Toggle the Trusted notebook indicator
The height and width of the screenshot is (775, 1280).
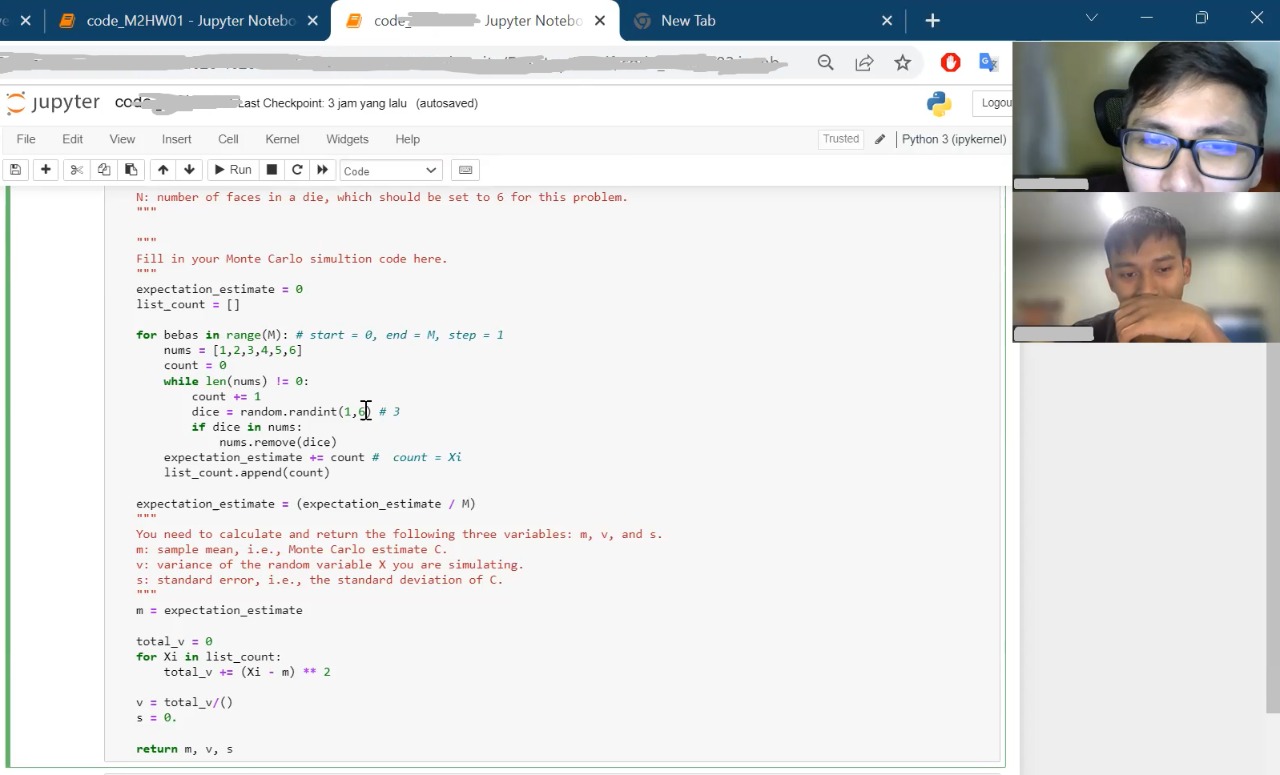(x=840, y=139)
